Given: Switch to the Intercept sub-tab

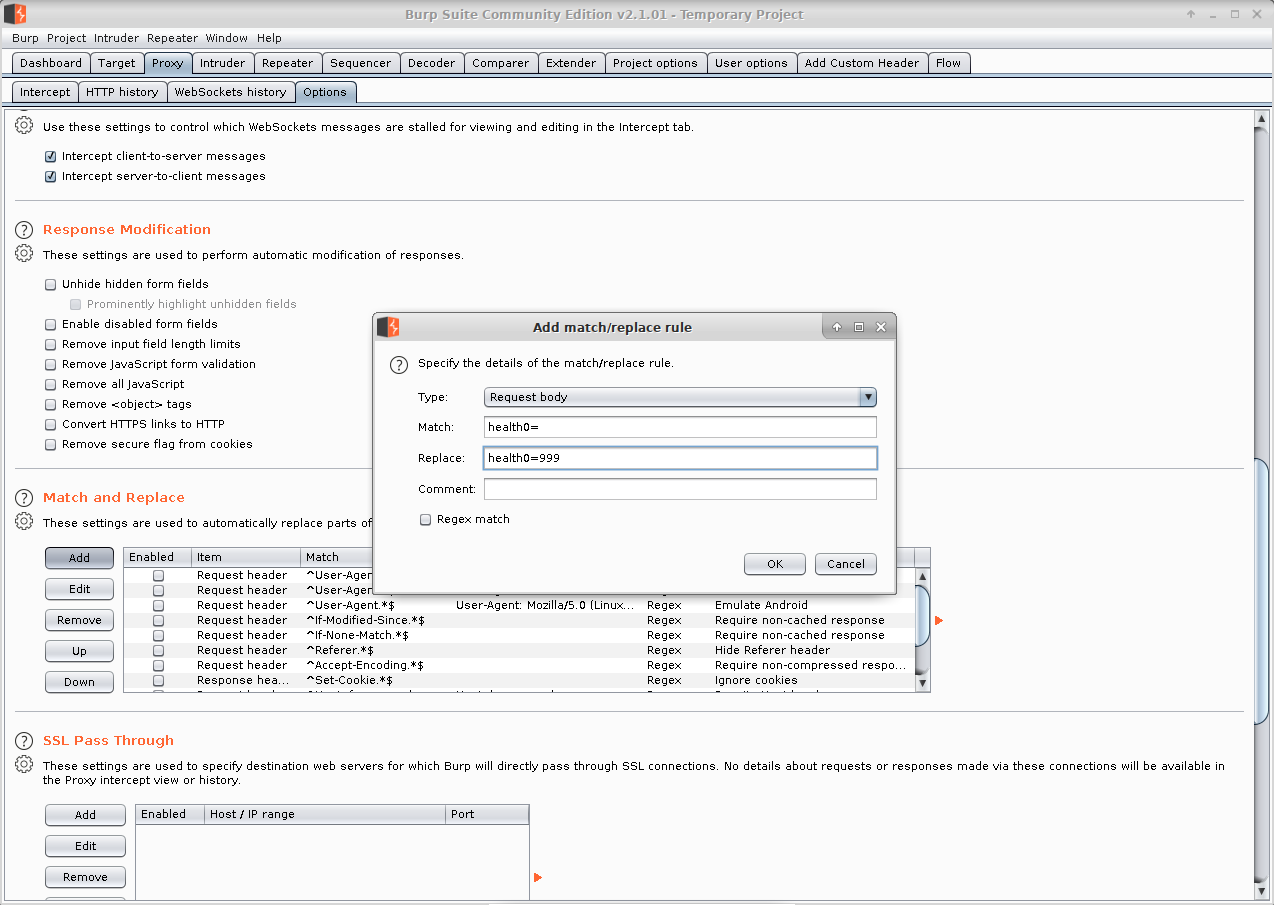Looking at the screenshot, I should tap(45, 92).
